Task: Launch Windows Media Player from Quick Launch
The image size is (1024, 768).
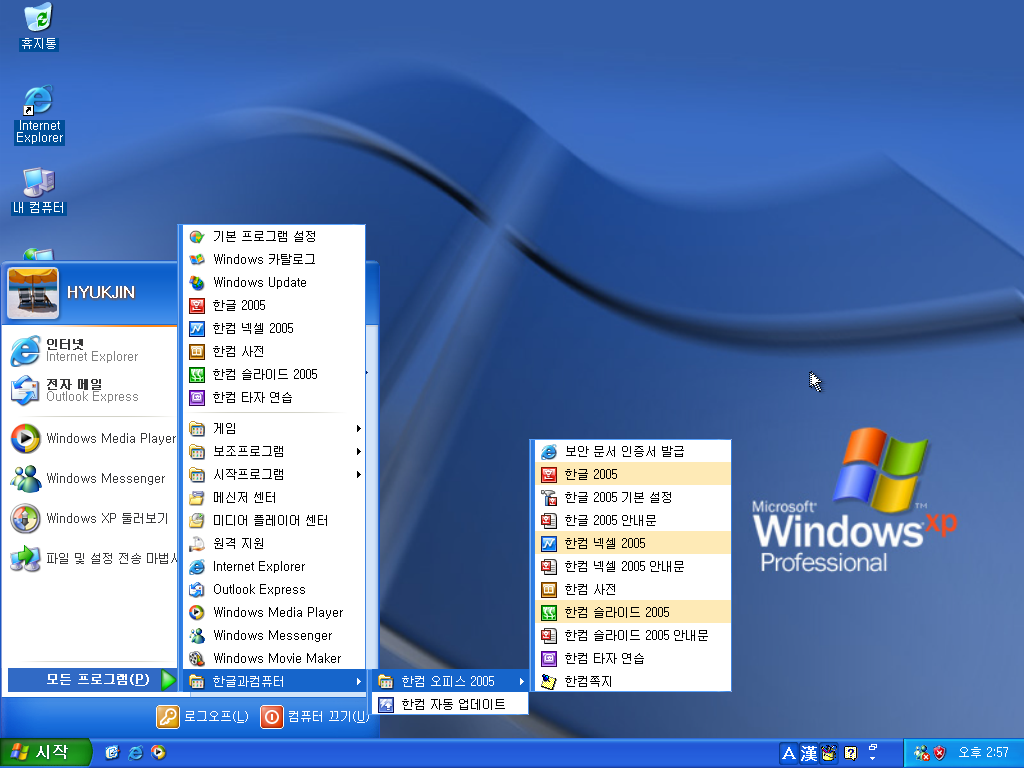Action: (159, 753)
